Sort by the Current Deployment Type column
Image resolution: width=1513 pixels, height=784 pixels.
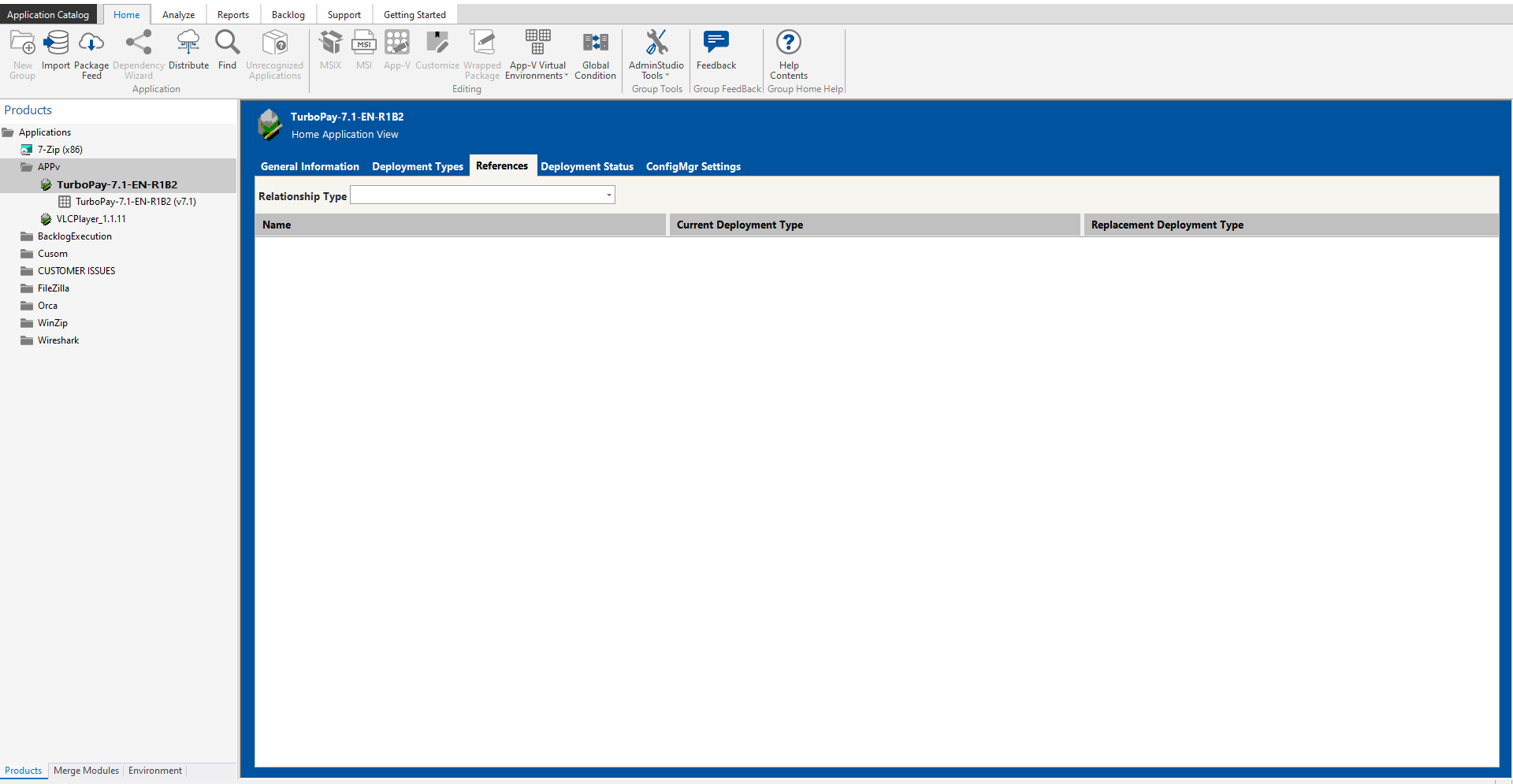pos(873,225)
